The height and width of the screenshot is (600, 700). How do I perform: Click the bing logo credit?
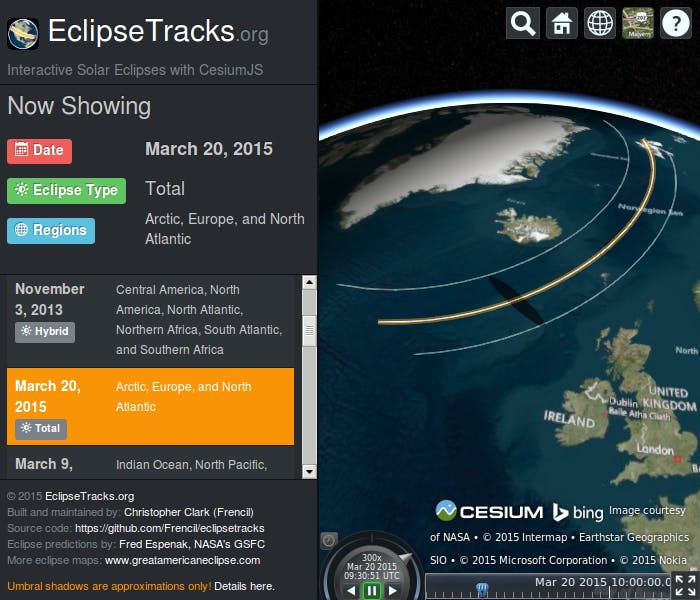[x=578, y=512]
